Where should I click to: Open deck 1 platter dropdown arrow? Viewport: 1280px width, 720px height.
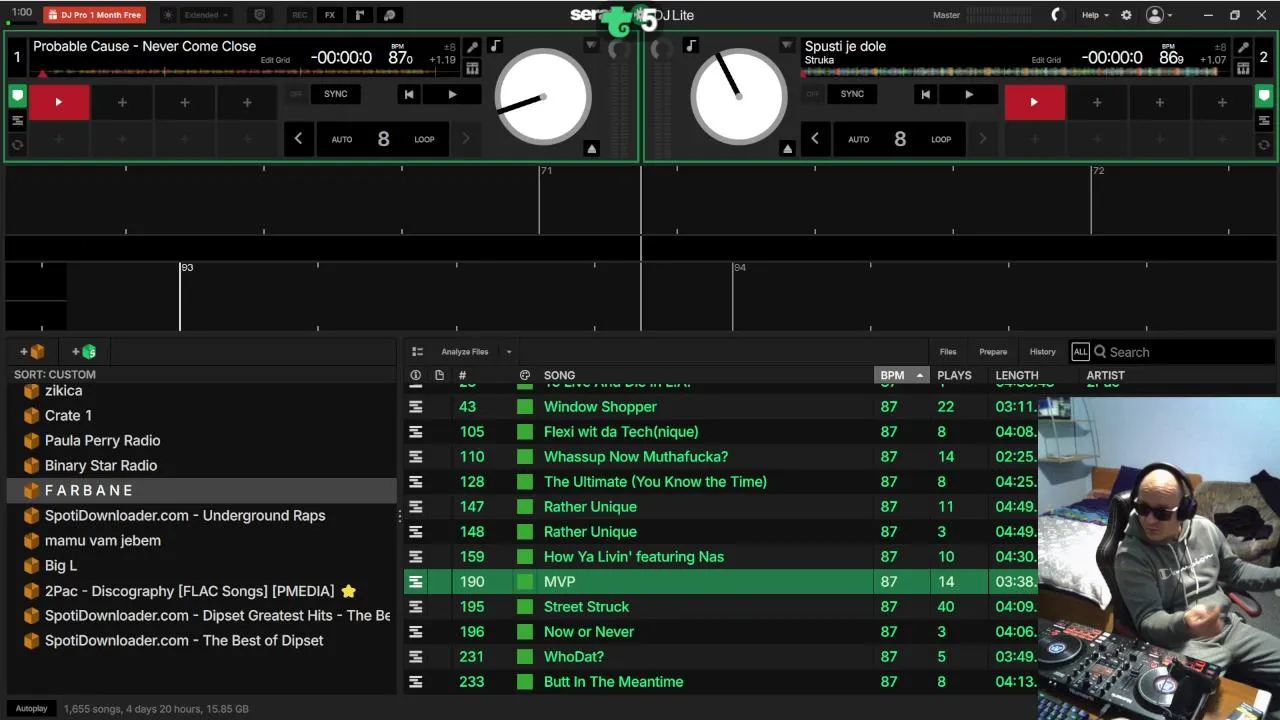point(591,46)
